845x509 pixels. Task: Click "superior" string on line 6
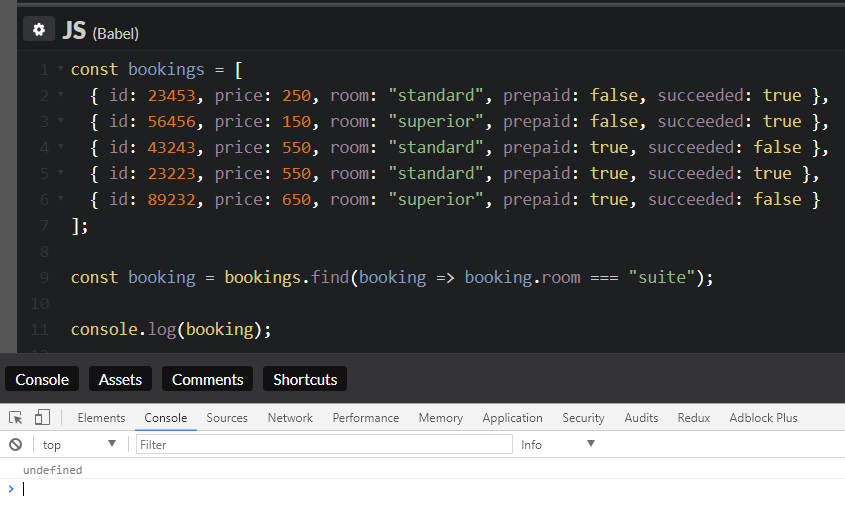coord(436,199)
